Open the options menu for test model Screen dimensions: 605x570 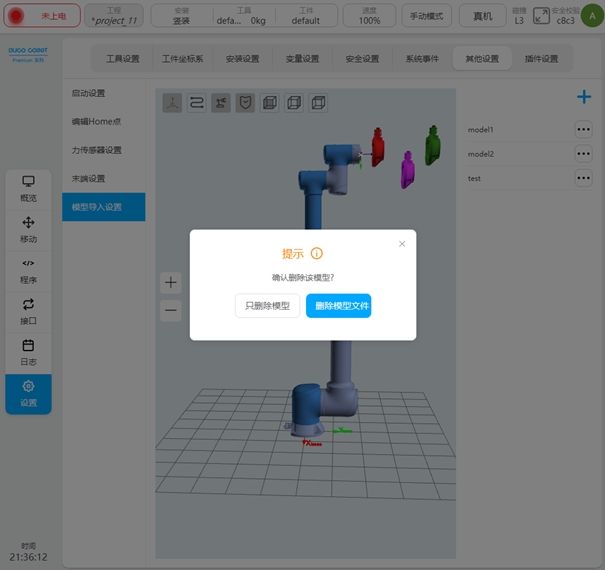(584, 178)
